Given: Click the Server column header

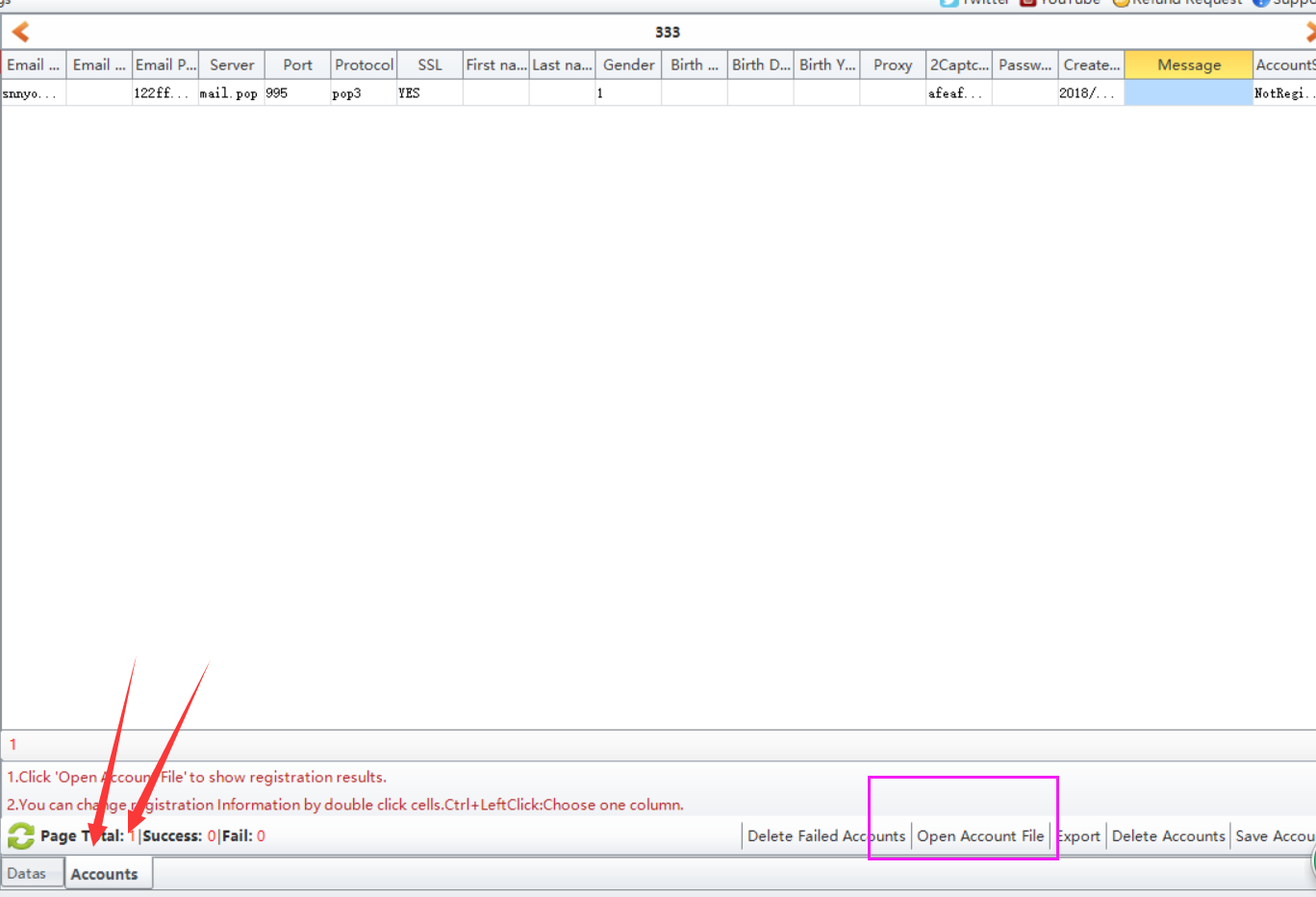Looking at the screenshot, I should 232,64.
